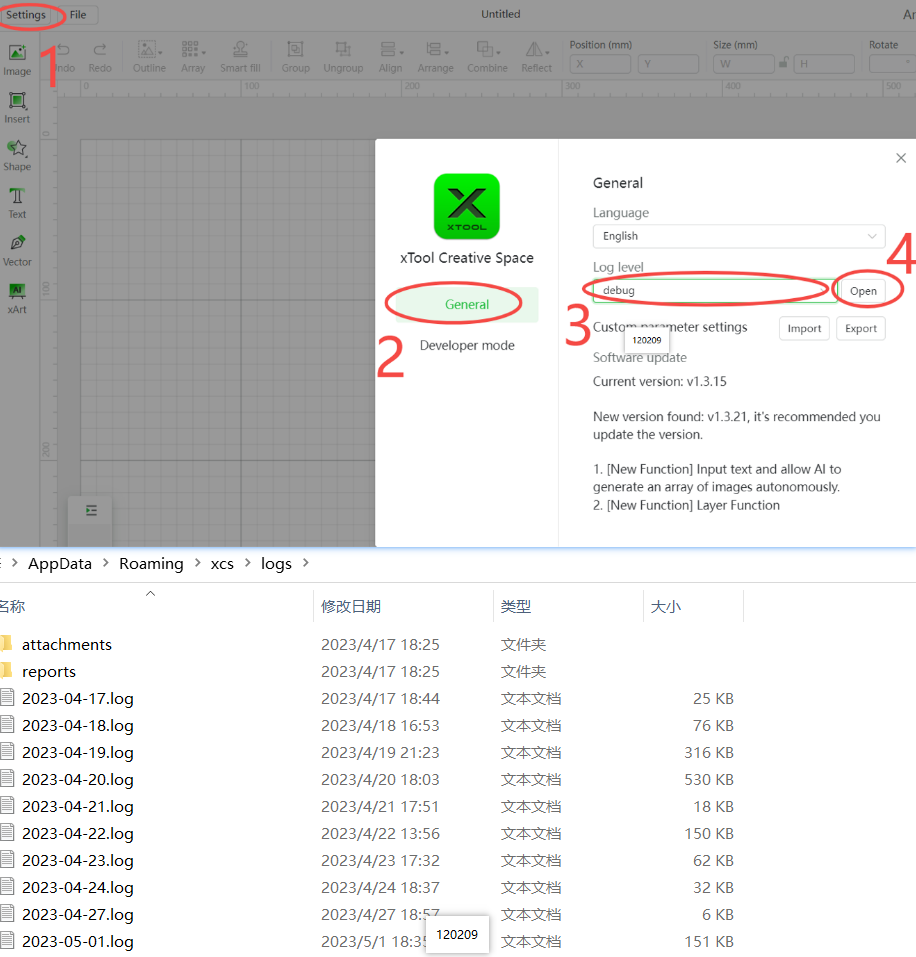The image size is (916, 957).
Task: Select the Shape tool in sidebar
Action: pos(17,156)
